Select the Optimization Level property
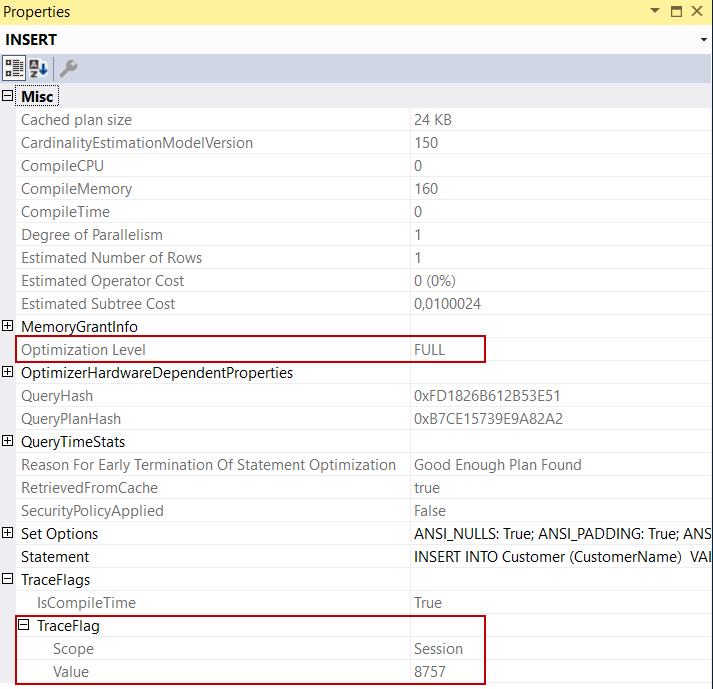This screenshot has width=713, height=689. 83,350
